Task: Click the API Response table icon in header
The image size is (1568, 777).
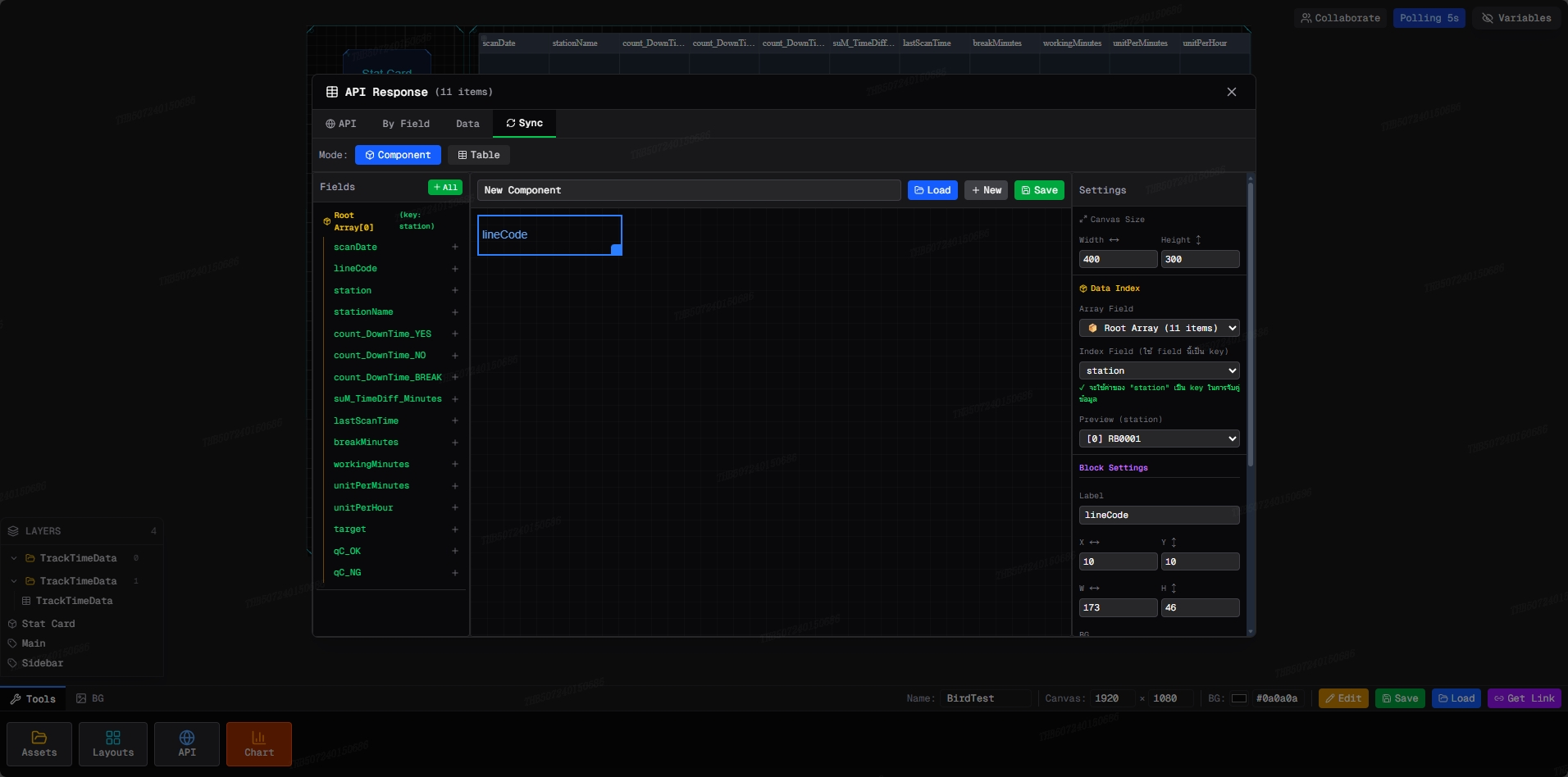Action: pyautogui.click(x=332, y=92)
